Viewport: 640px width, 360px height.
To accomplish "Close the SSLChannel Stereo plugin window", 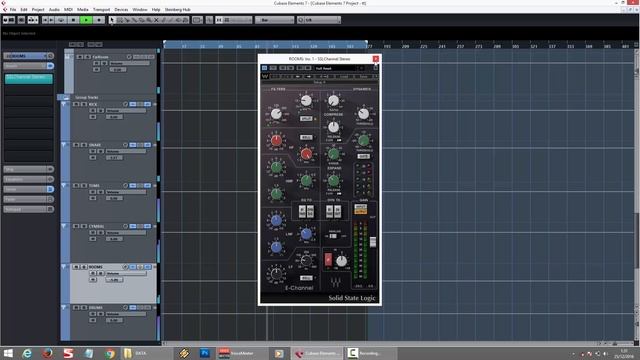I will pos(376,59).
